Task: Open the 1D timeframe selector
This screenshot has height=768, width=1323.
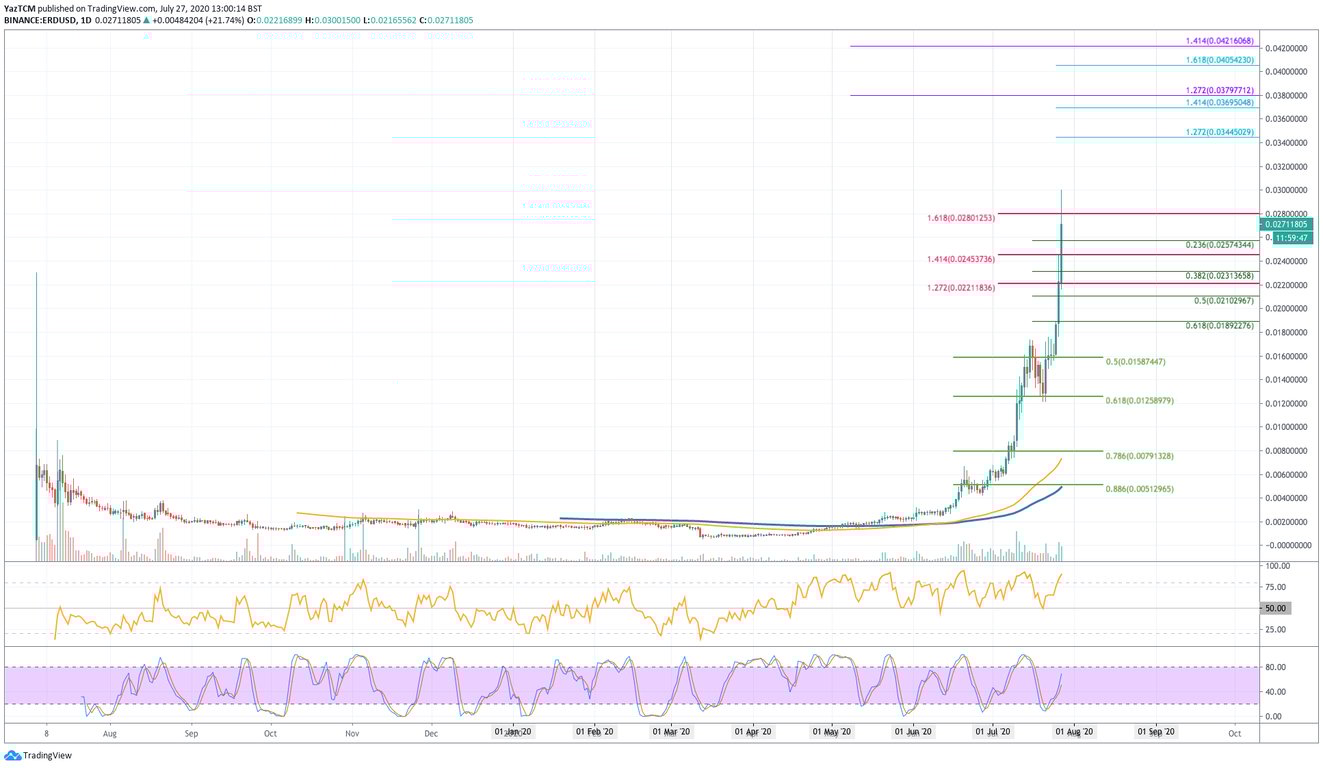Action: pos(87,19)
